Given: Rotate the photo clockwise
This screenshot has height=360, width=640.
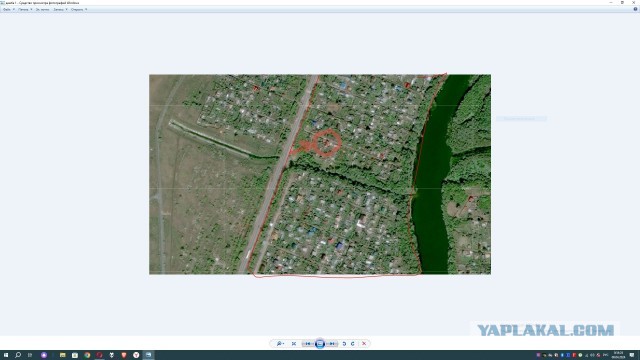Looking at the screenshot, I should click(x=353, y=344).
